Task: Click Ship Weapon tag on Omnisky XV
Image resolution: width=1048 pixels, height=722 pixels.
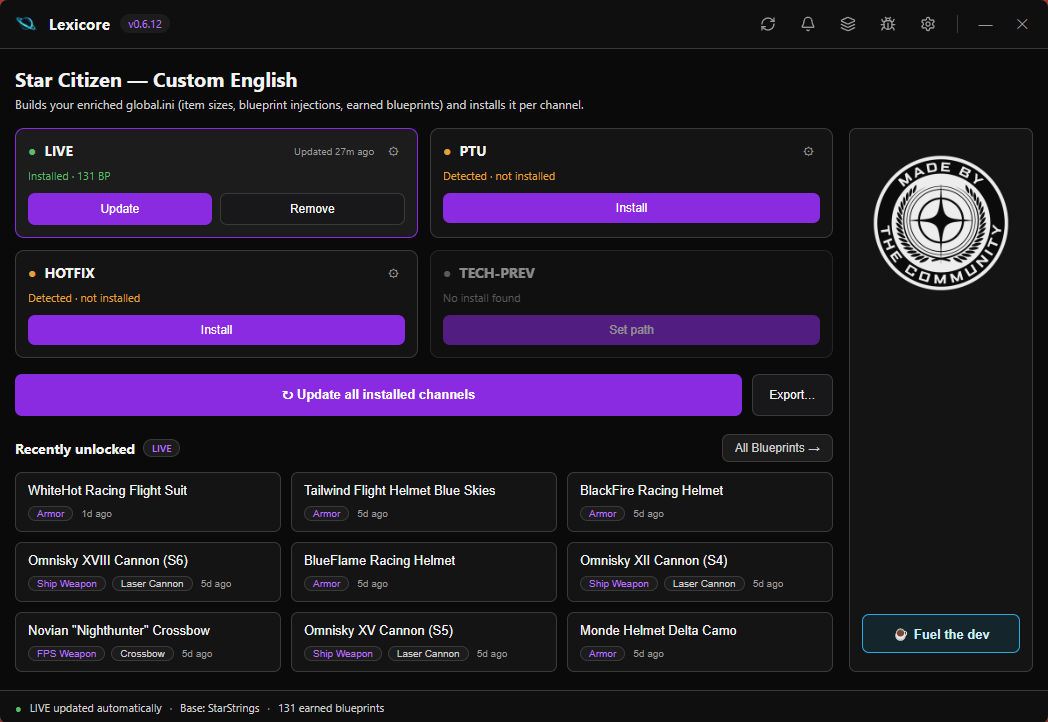Action: (343, 654)
